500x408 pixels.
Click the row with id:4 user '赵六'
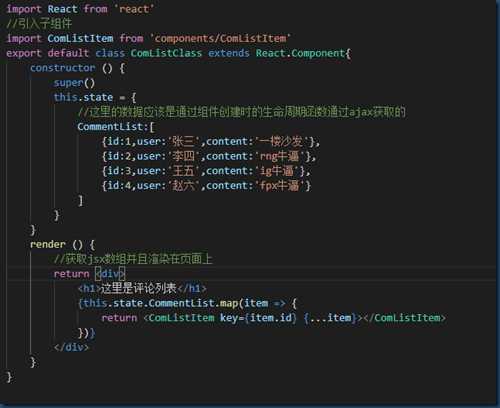point(206,186)
